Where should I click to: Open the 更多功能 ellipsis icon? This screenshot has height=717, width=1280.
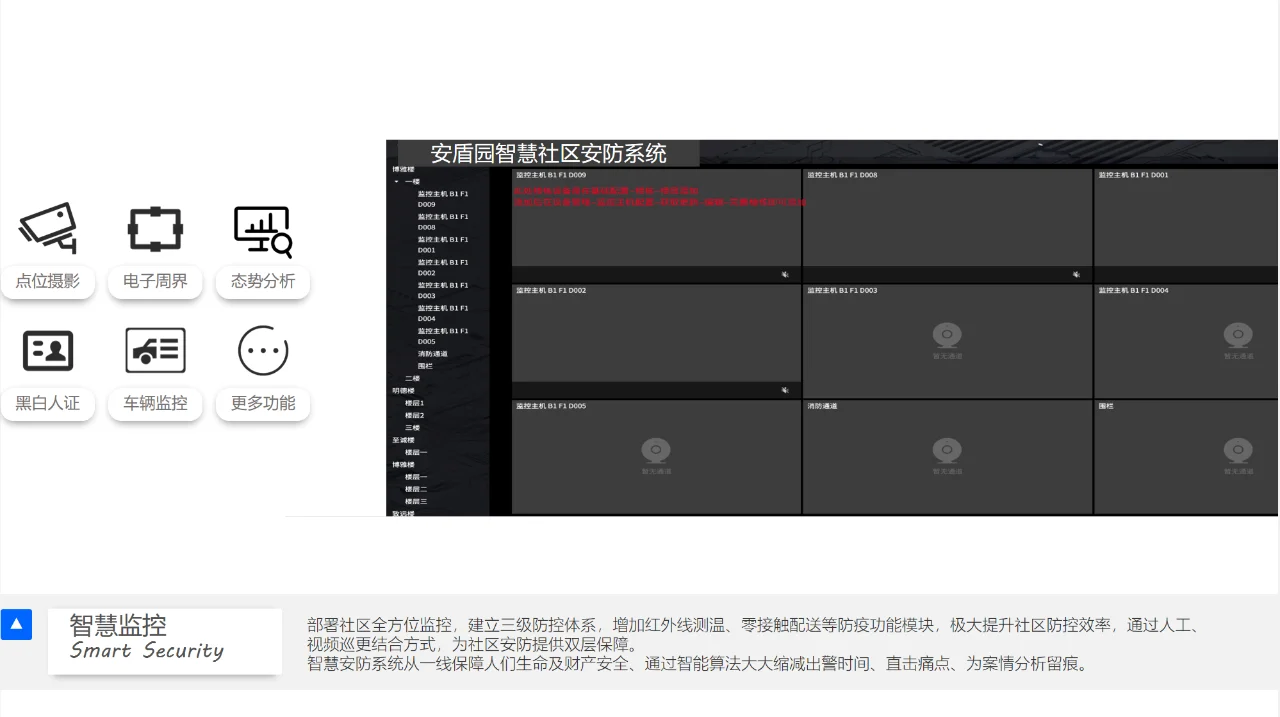coord(262,350)
